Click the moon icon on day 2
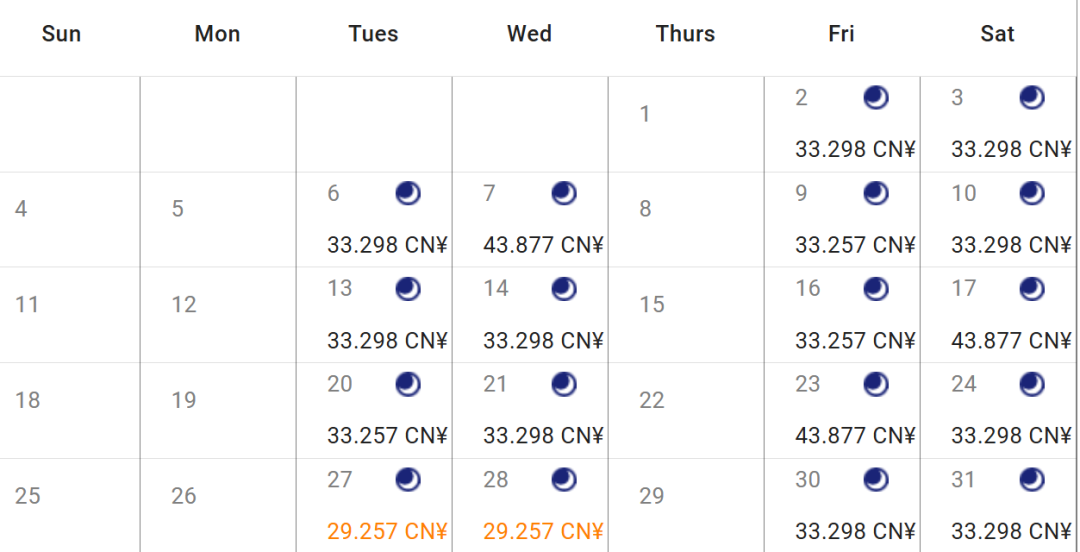Viewport: 1080px width, 552px height. [876, 98]
